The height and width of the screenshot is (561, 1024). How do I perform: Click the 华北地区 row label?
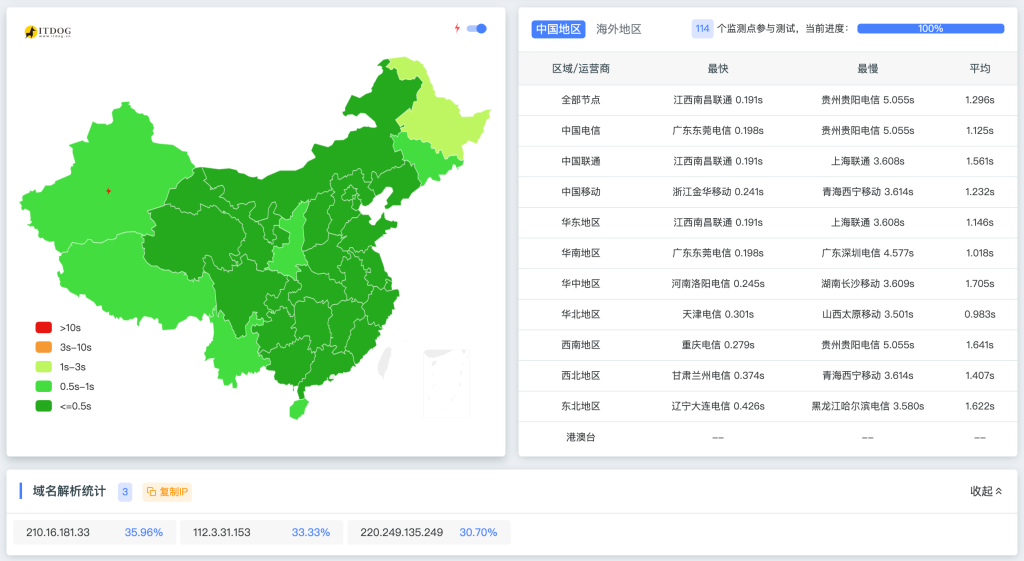[x=581, y=315]
